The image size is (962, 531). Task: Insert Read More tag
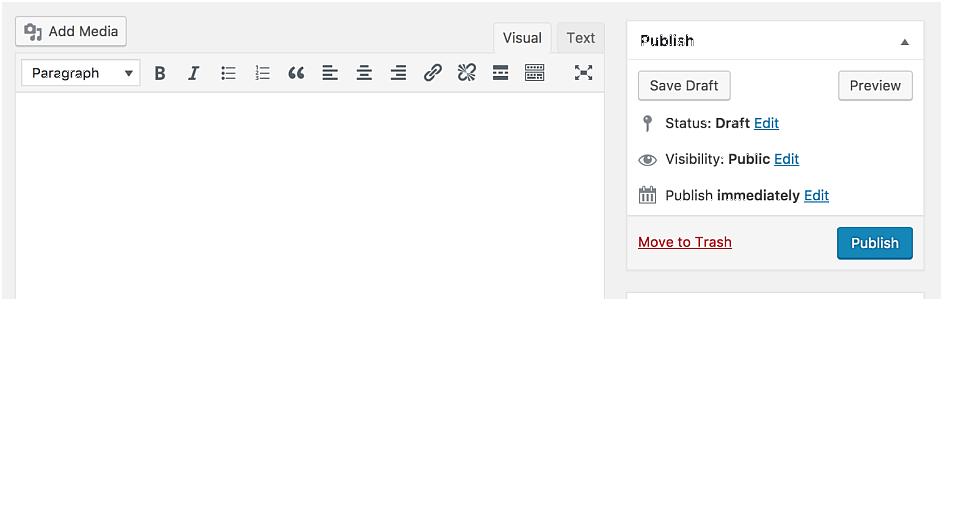(x=501, y=73)
